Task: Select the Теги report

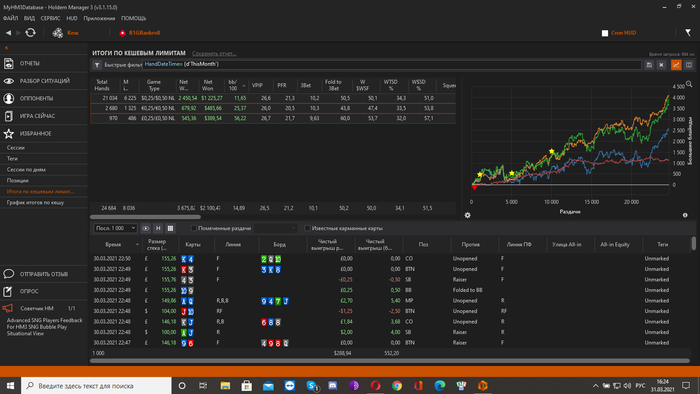Action: pos(12,158)
